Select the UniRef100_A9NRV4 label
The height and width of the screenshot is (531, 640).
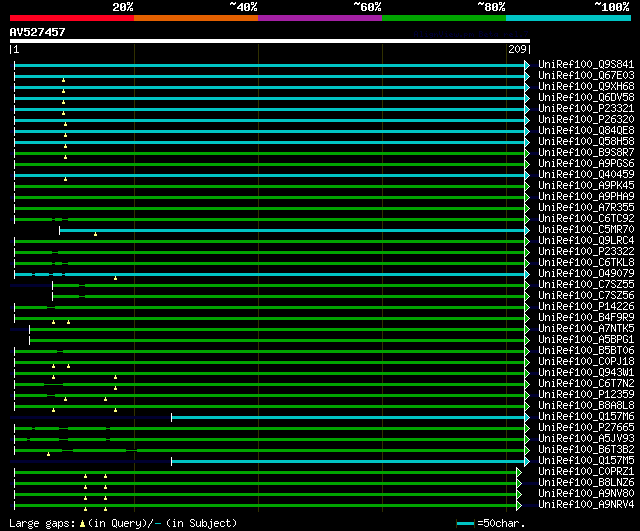586,505
